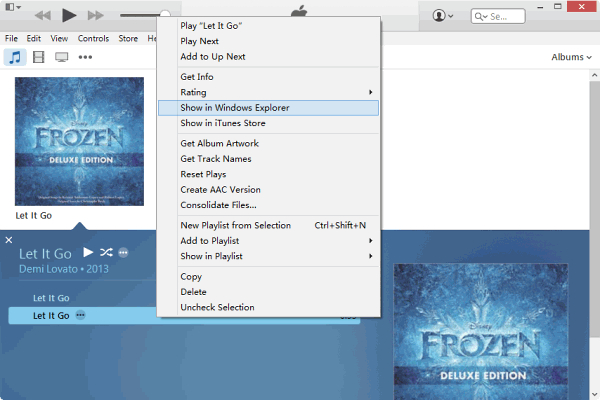Switch to the Movies library icon

(x=39, y=57)
